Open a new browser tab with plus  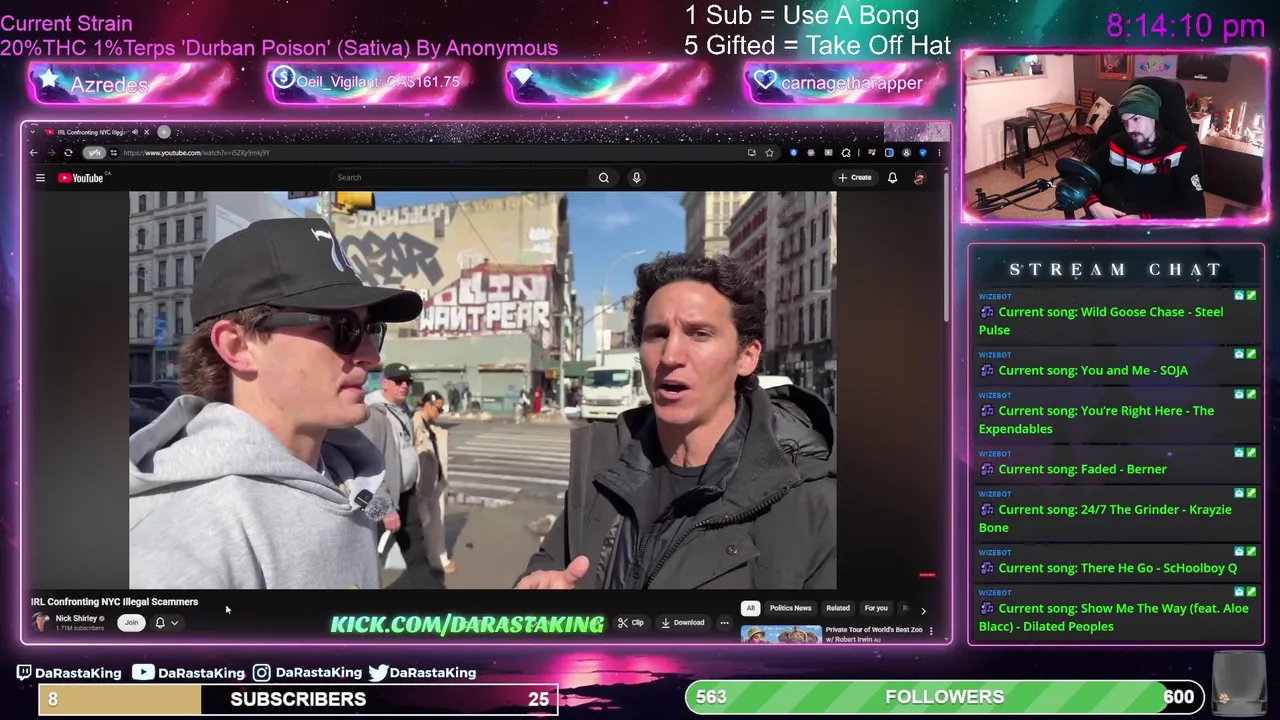164,132
